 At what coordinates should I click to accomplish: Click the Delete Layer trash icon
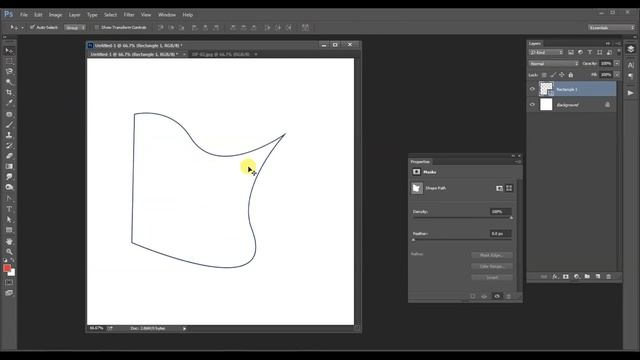tap(609, 276)
